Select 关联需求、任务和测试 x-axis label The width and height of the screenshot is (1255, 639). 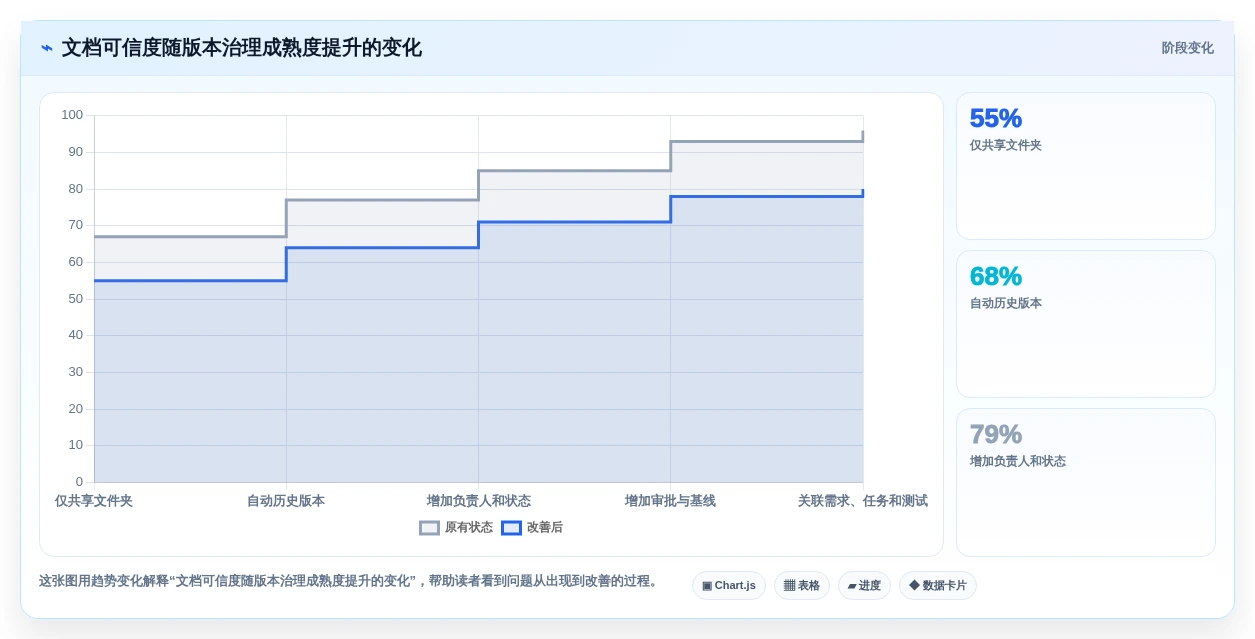(862, 501)
